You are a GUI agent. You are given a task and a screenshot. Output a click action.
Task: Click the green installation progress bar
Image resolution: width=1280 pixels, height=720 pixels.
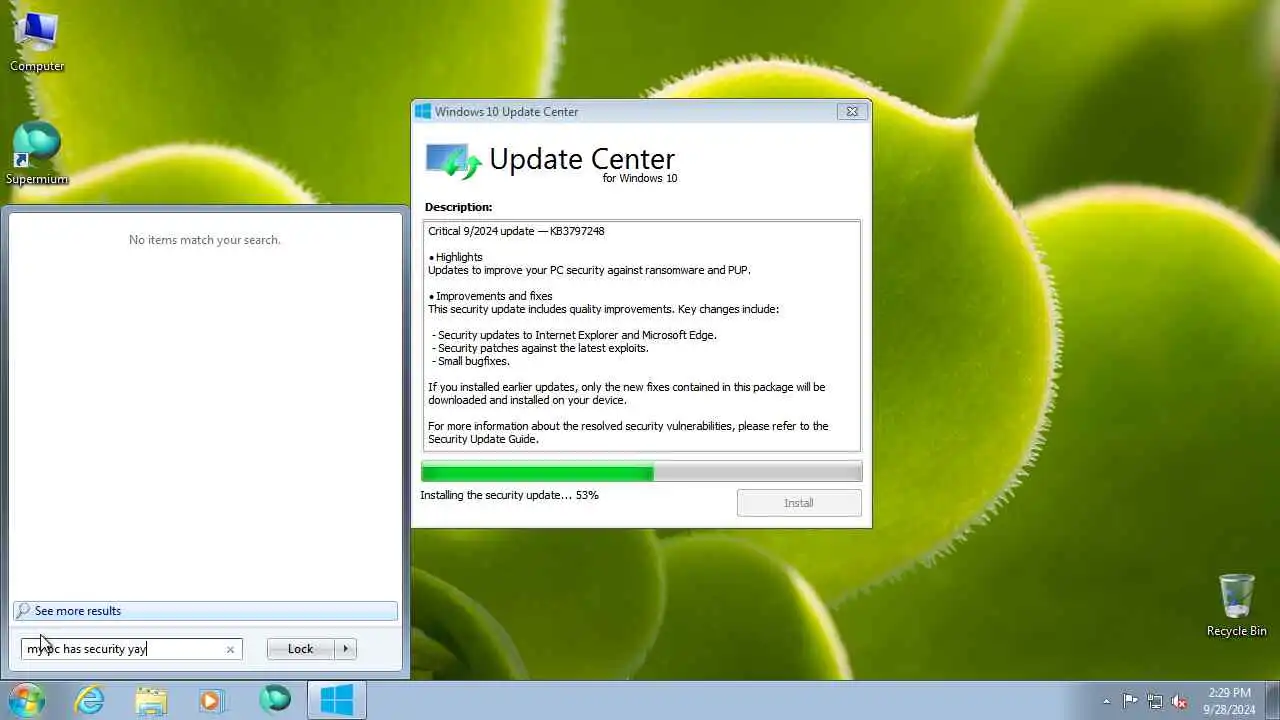tap(641, 472)
